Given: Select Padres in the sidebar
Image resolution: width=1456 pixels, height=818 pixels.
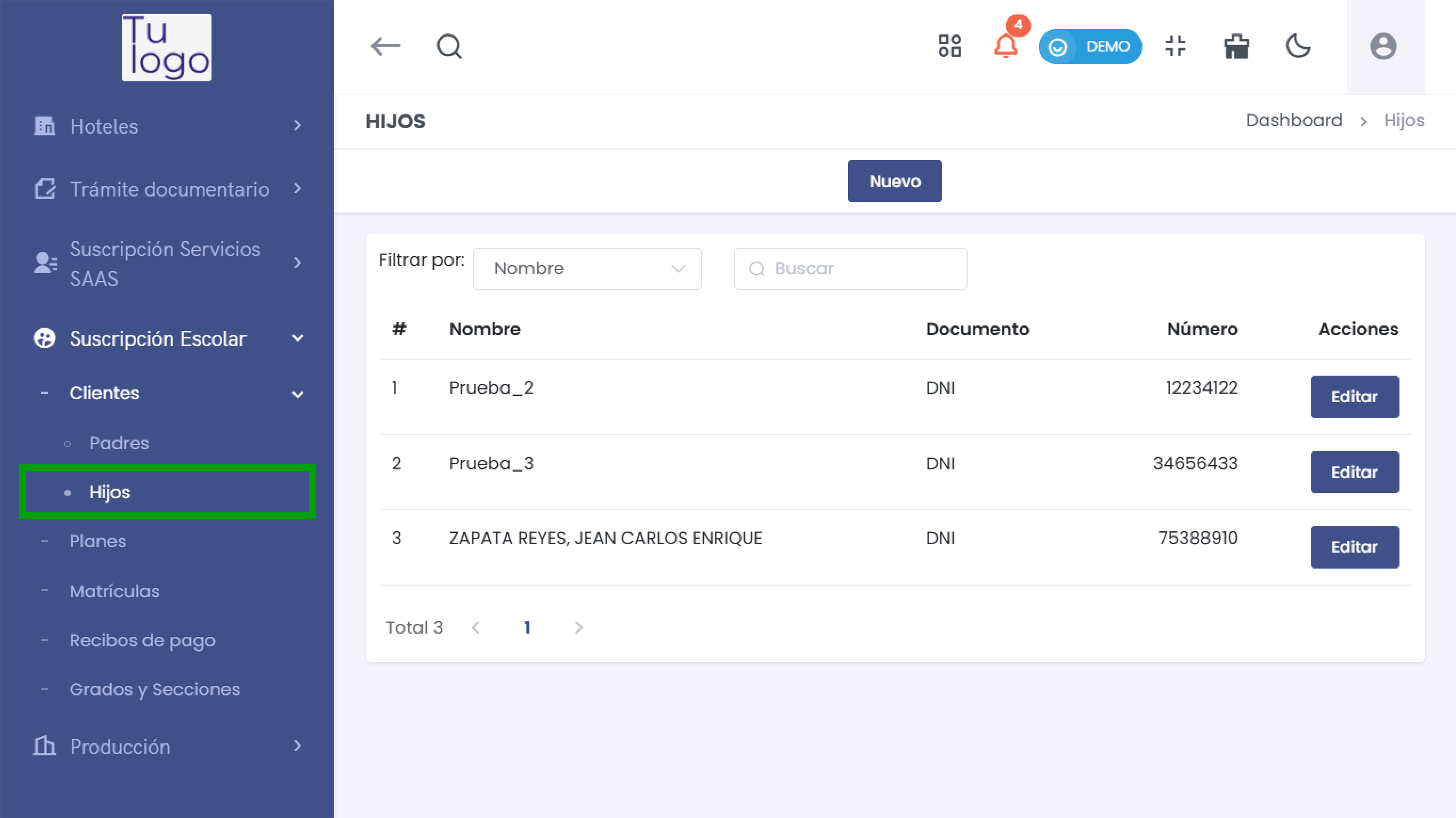Looking at the screenshot, I should click(119, 443).
